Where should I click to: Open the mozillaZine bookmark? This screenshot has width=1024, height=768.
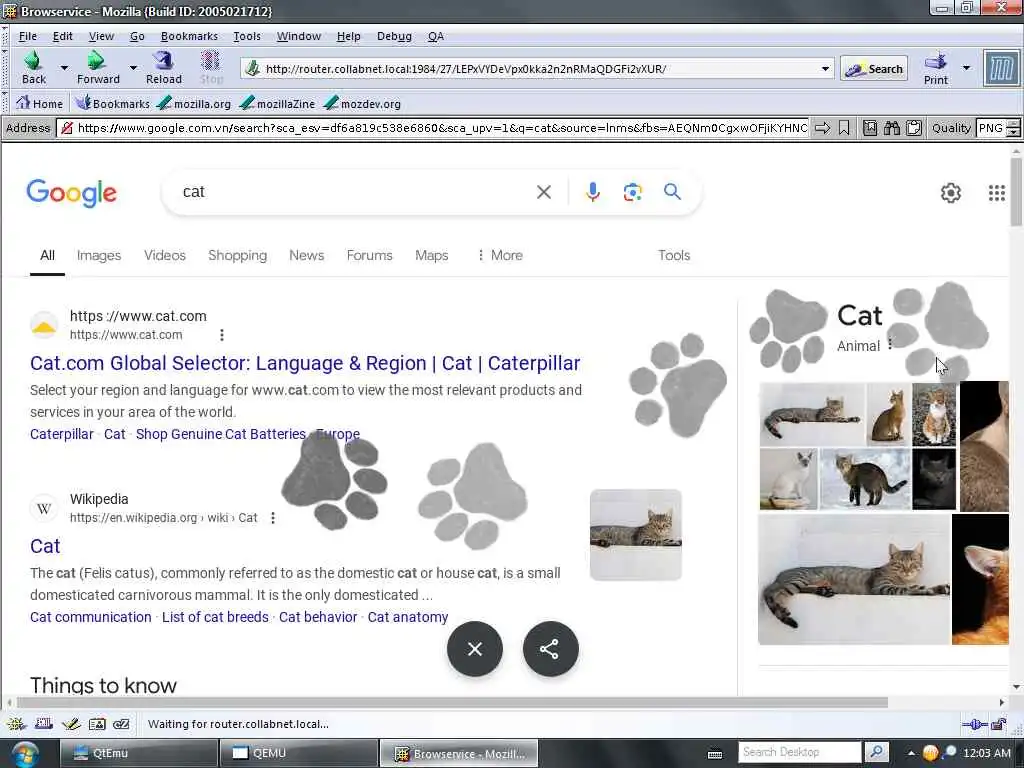click(x=278, y=103)
